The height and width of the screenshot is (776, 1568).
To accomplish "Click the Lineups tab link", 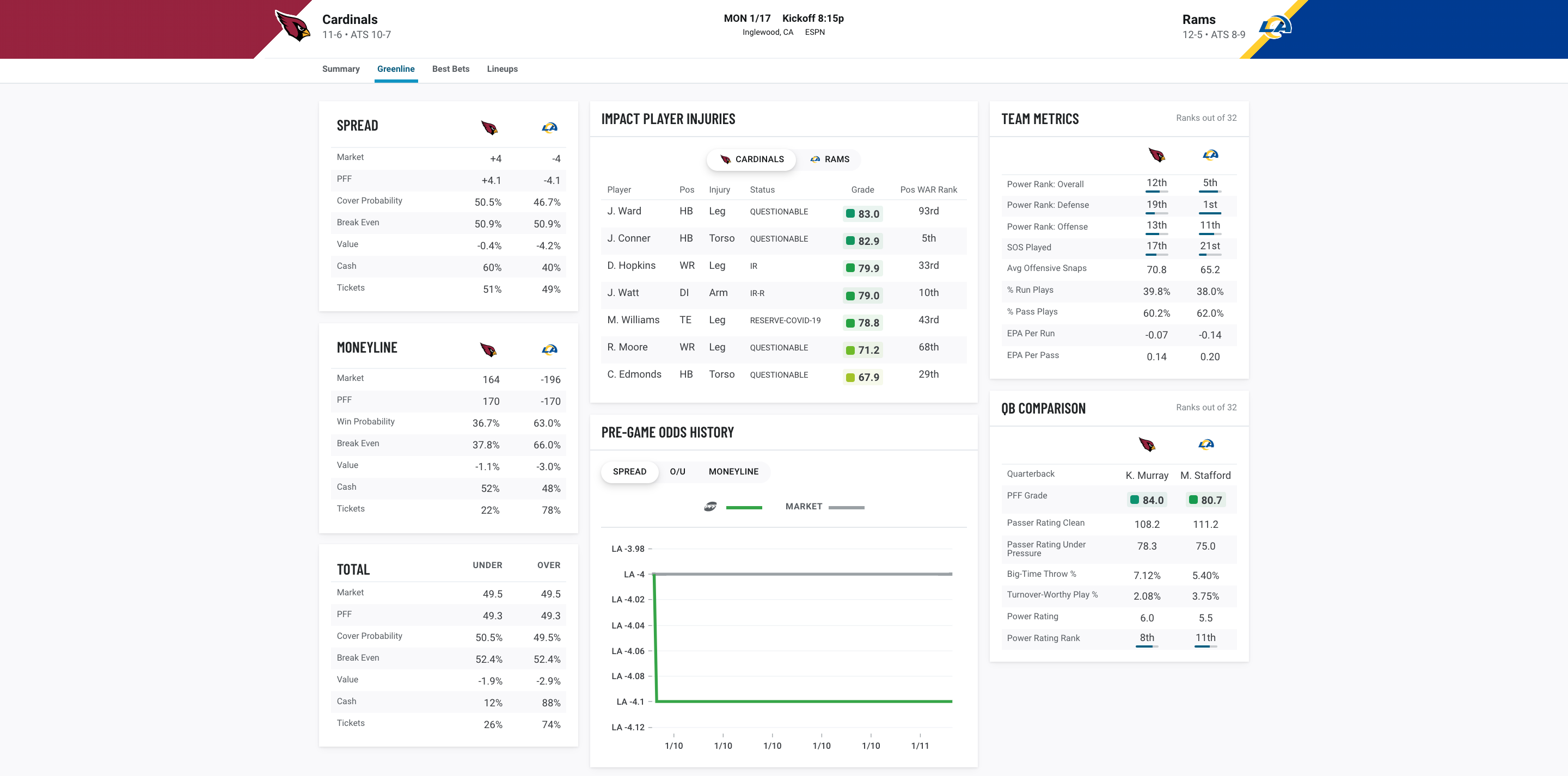I will pos(503,69).
